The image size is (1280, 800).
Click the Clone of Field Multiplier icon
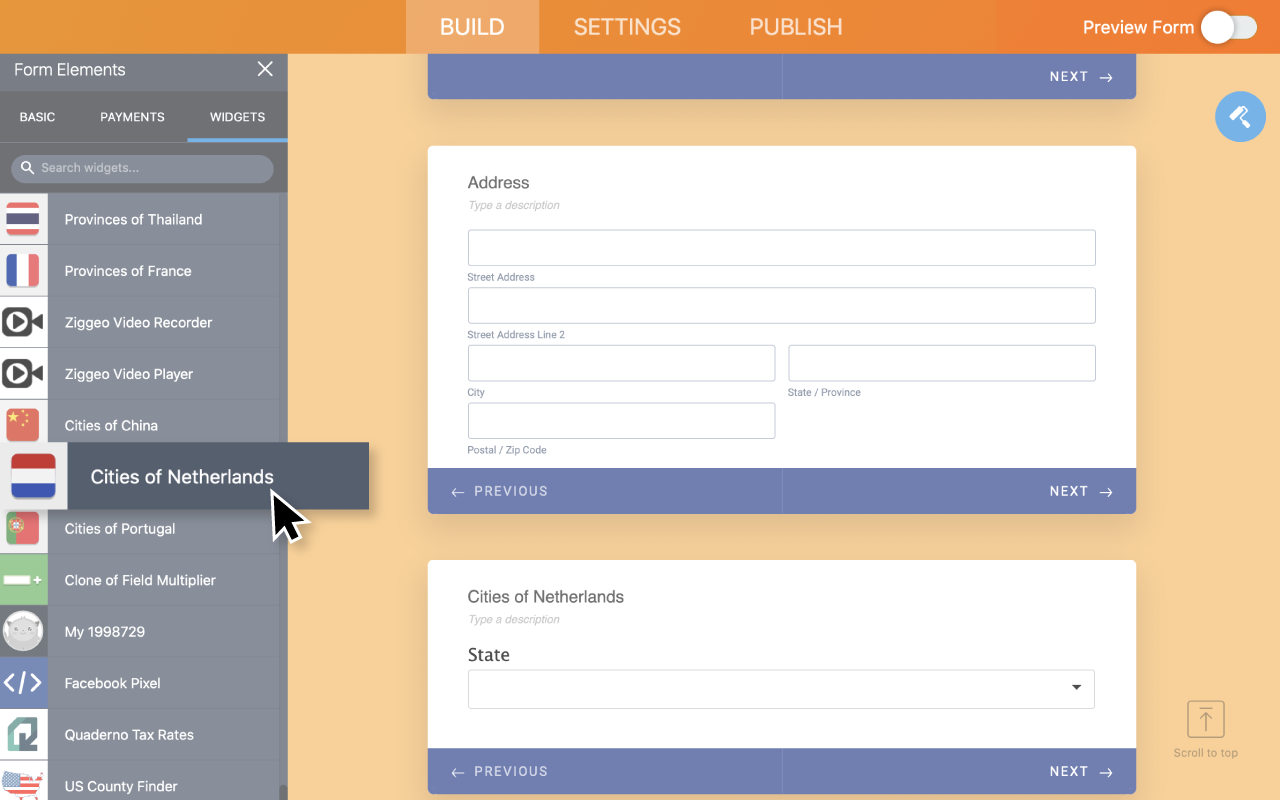point(22,580)
